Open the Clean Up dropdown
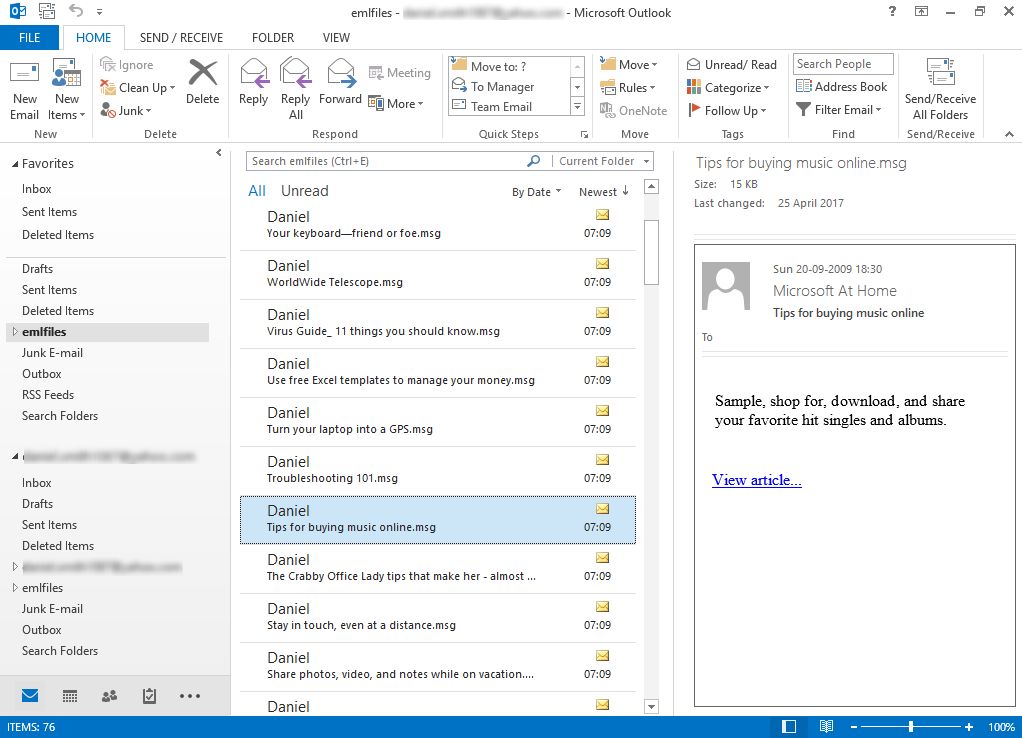The width and height of the screenshot is (1022, 738). [138, 87]
